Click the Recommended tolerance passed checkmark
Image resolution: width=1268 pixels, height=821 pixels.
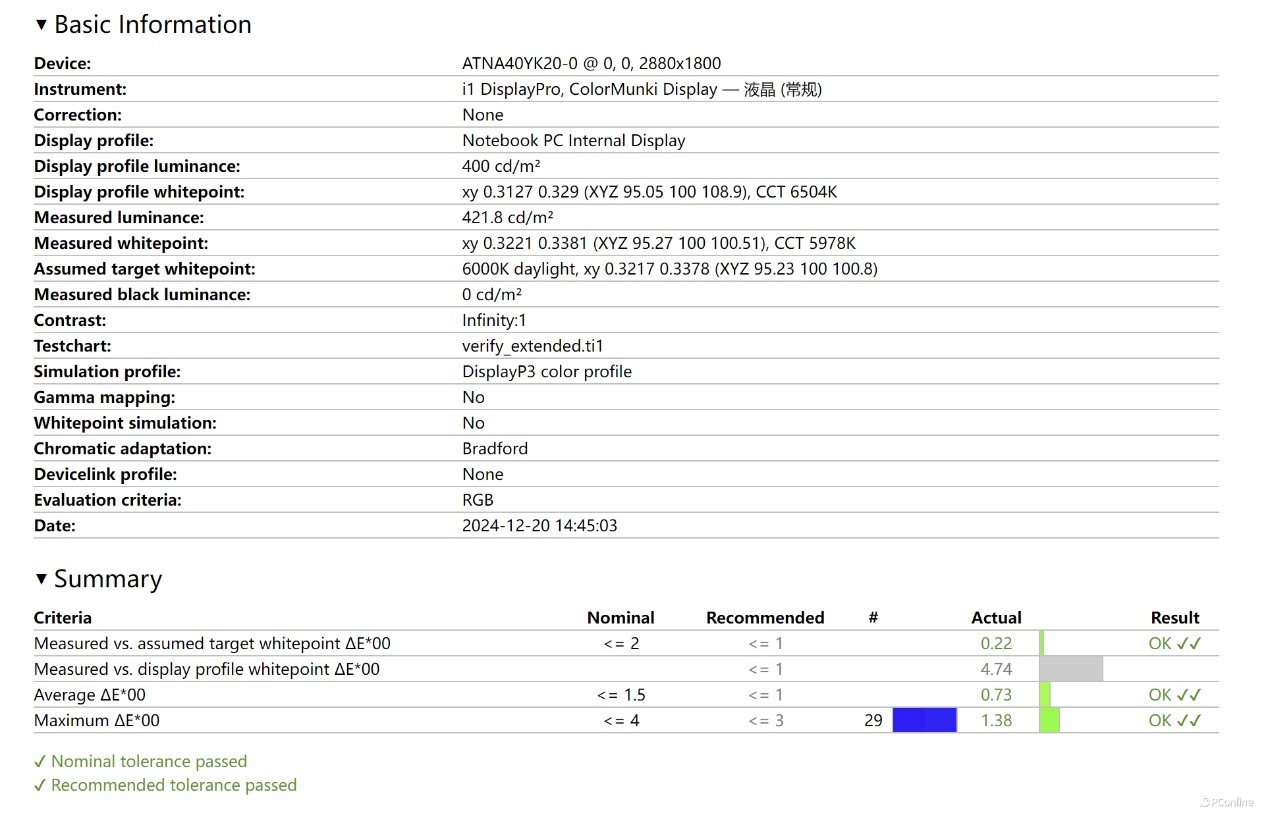(40, 785)
